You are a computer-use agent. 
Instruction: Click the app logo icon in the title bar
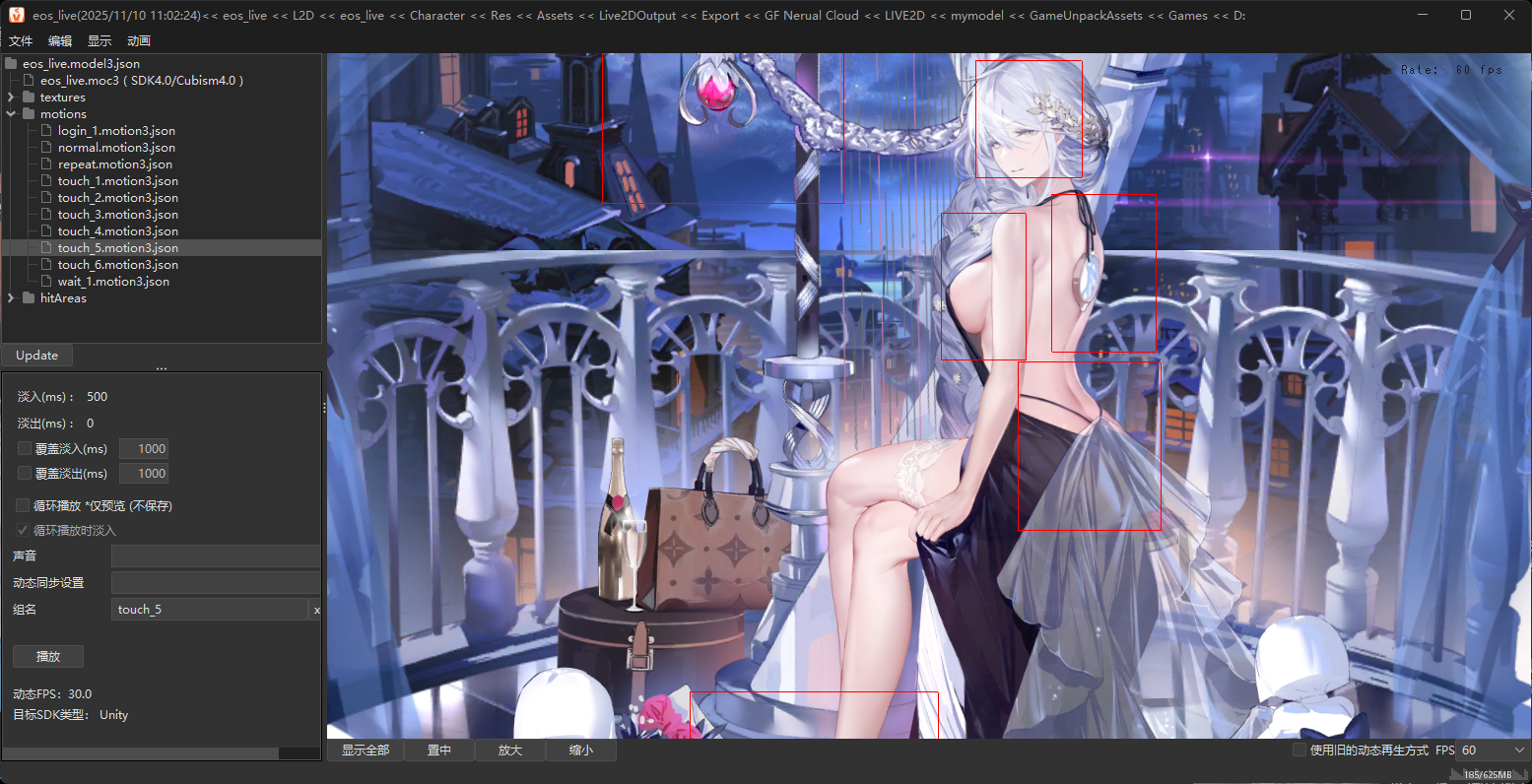(x=17, y=15)
